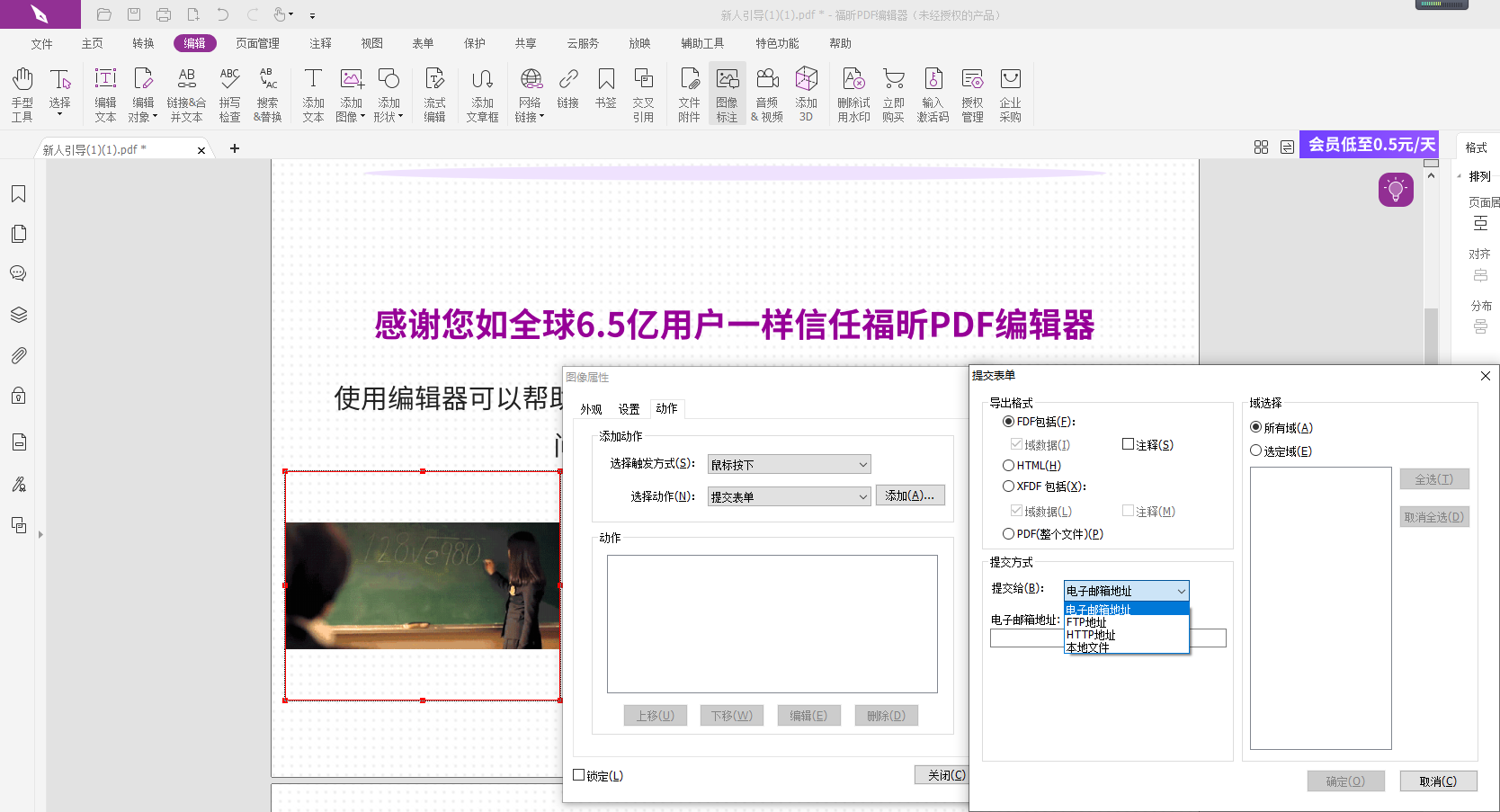The image size is (1500, 812).
Task: Open the layers panel in the left sidebar
Action: 19,314
